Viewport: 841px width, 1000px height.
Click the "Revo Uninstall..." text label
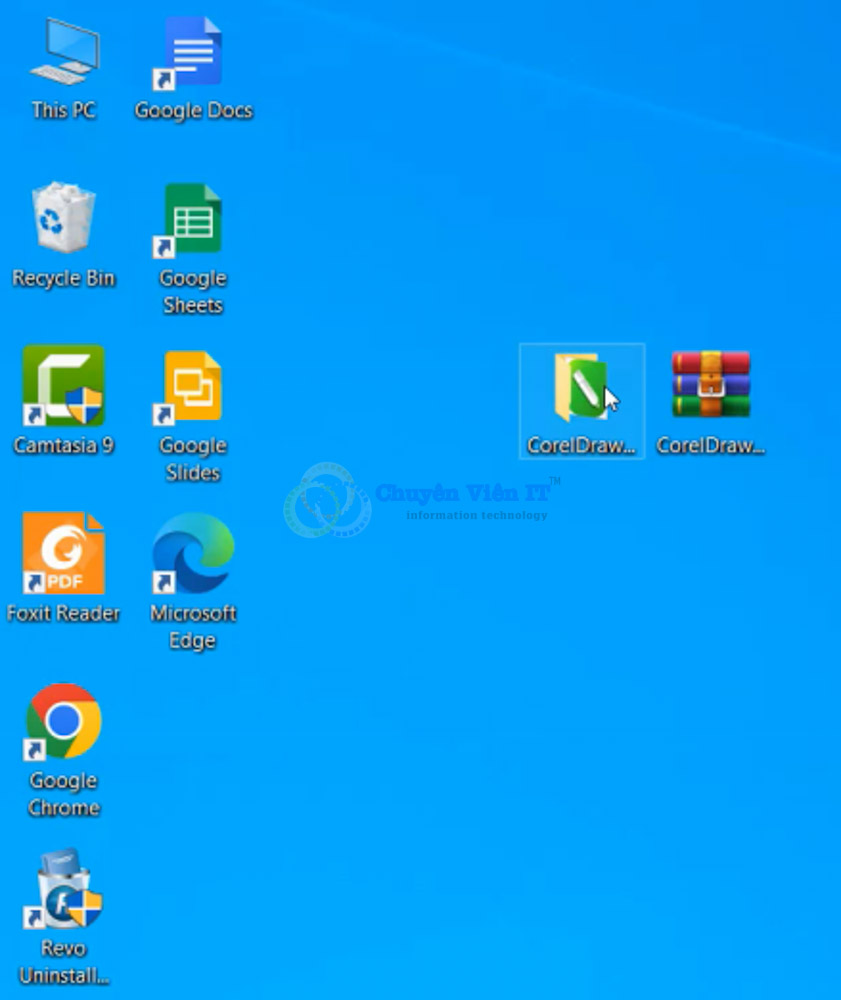click(x=64, y=962)
